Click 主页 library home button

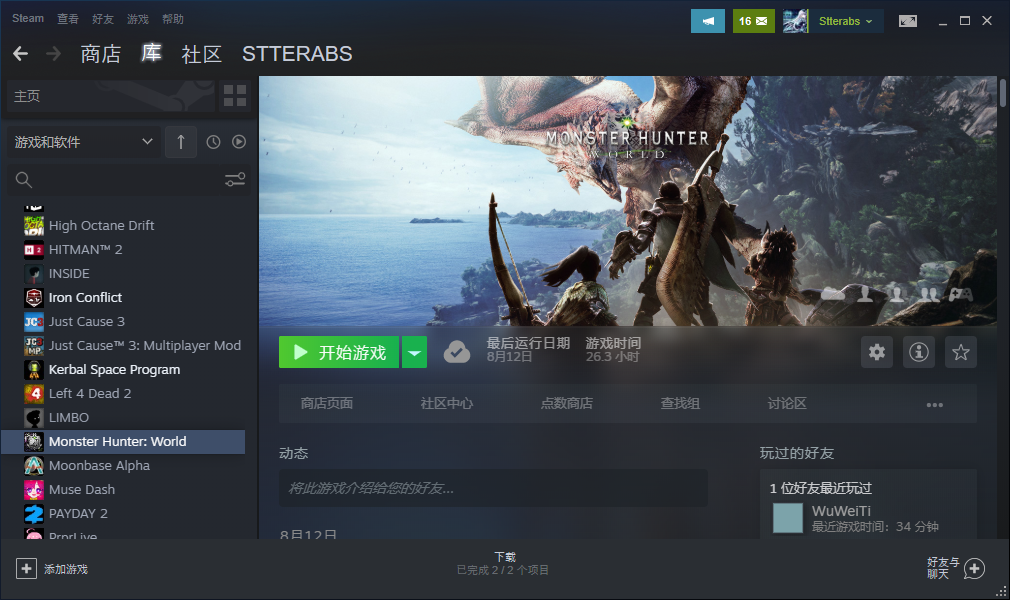pos(111,96)
